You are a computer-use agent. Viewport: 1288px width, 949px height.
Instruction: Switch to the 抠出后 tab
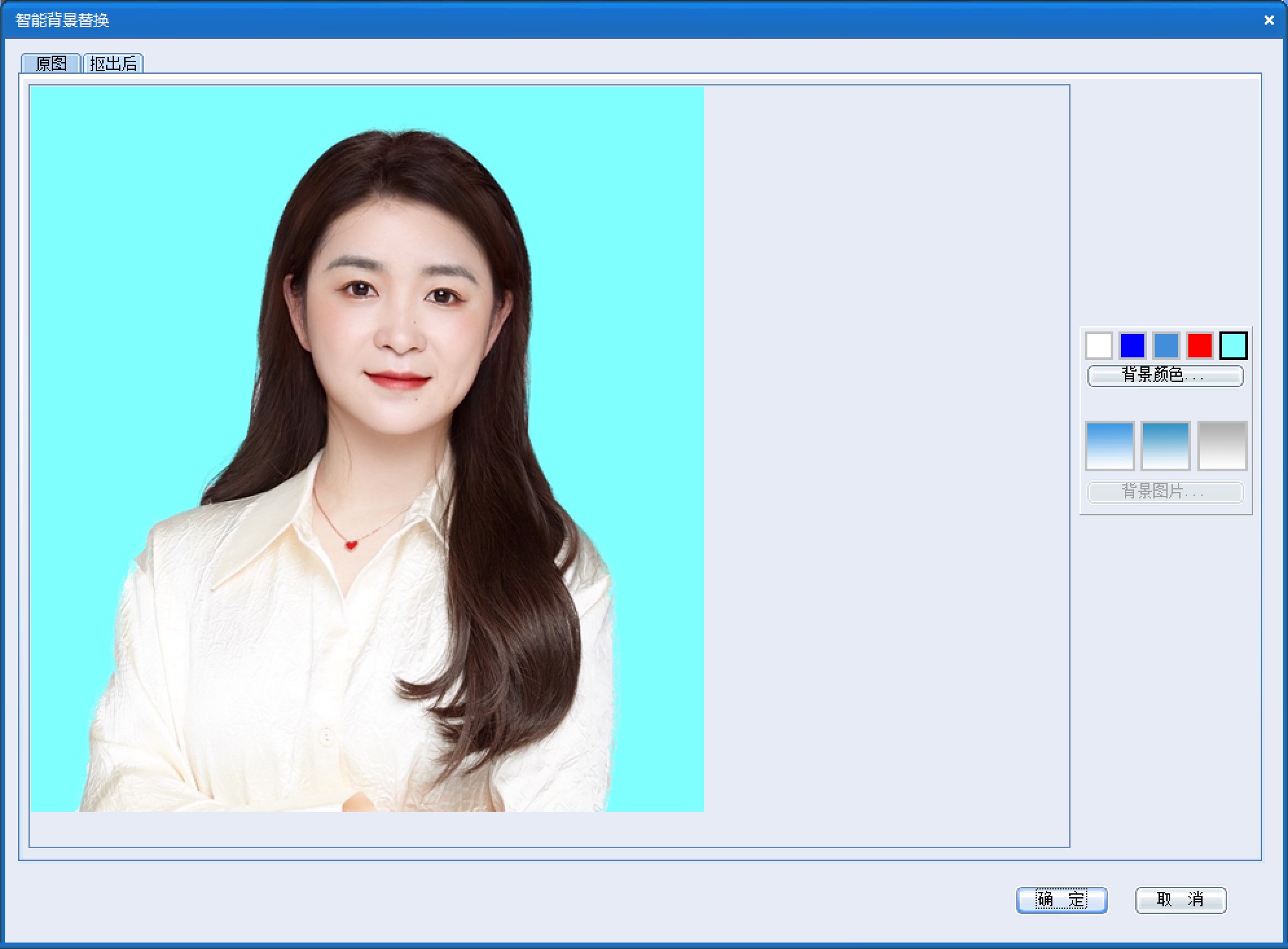tap(113, 63)
